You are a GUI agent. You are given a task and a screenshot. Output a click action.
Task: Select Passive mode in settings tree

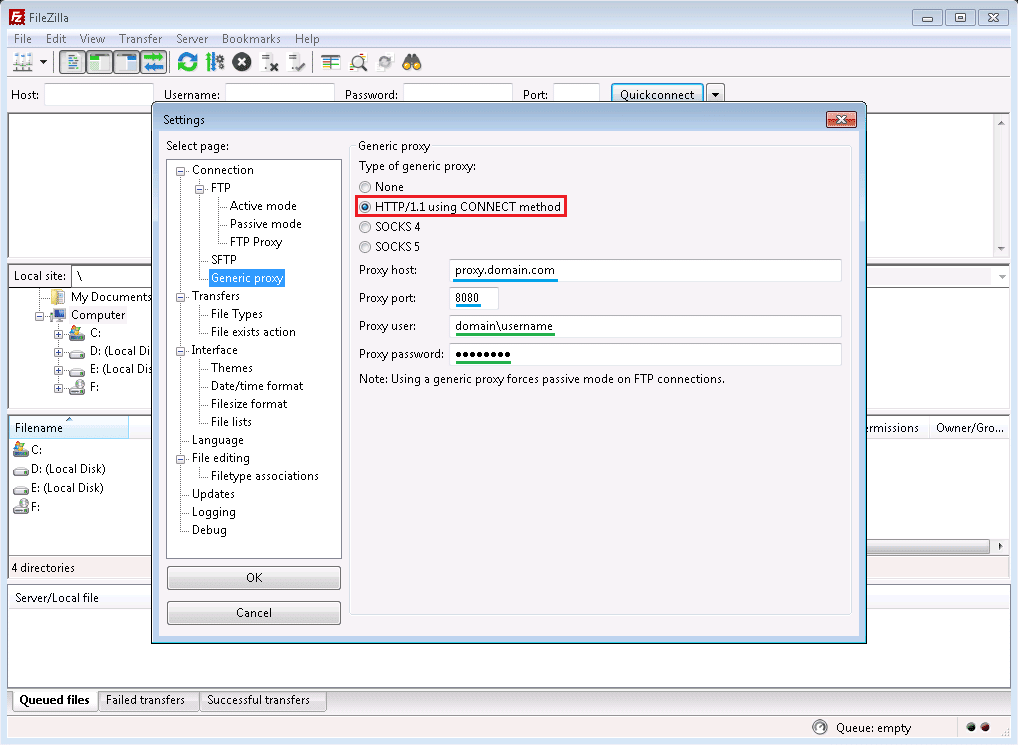pyautogui.click(x=265, y=224)
